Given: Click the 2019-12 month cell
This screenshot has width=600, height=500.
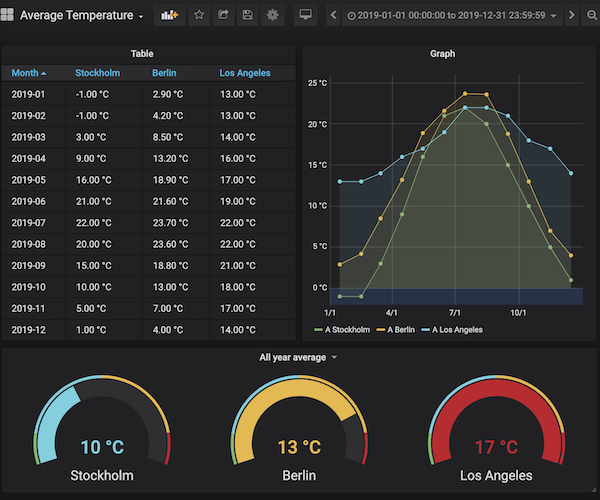Looking at the screenshot, I should [x=28, y=330].
